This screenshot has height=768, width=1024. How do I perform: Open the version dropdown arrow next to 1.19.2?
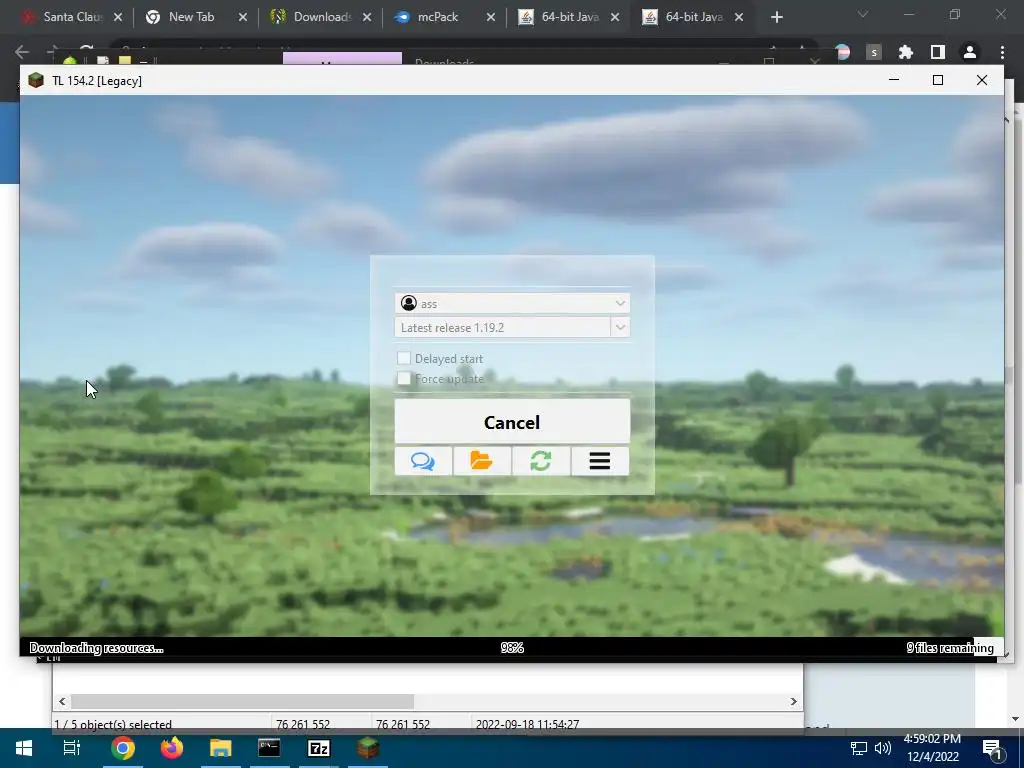click(620, 327)
